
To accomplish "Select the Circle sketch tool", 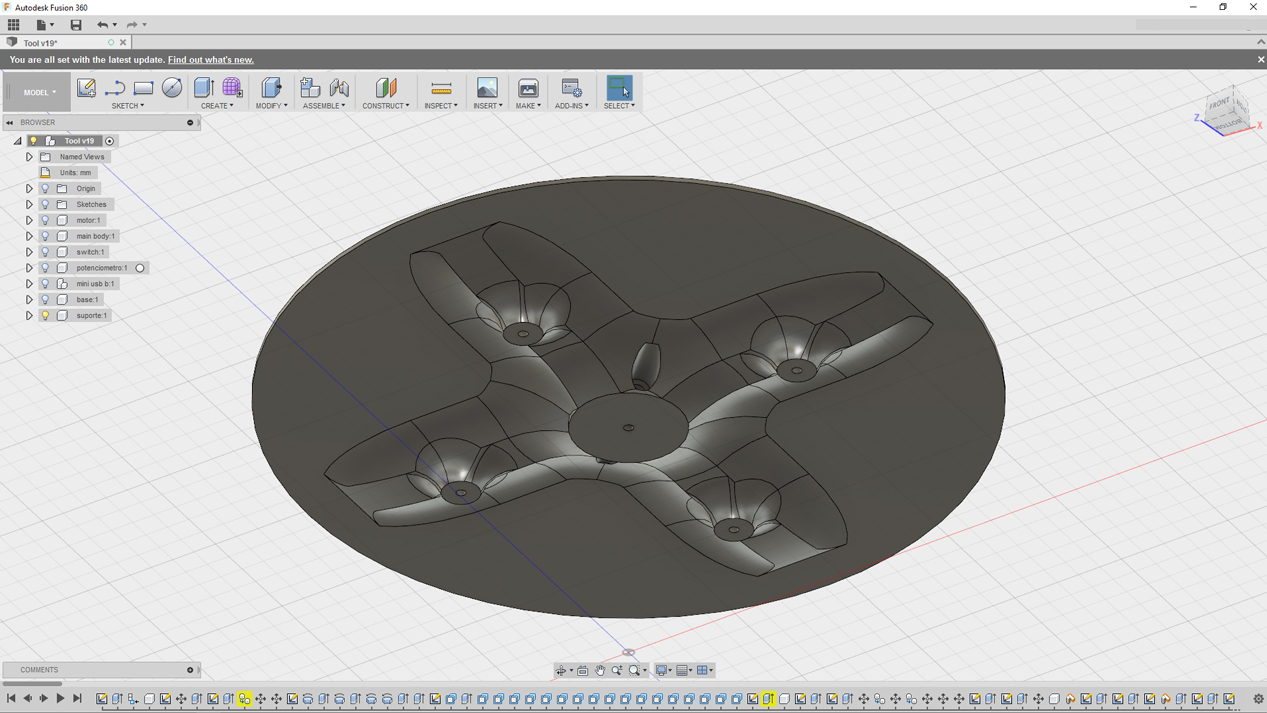I will click(172, 88).
